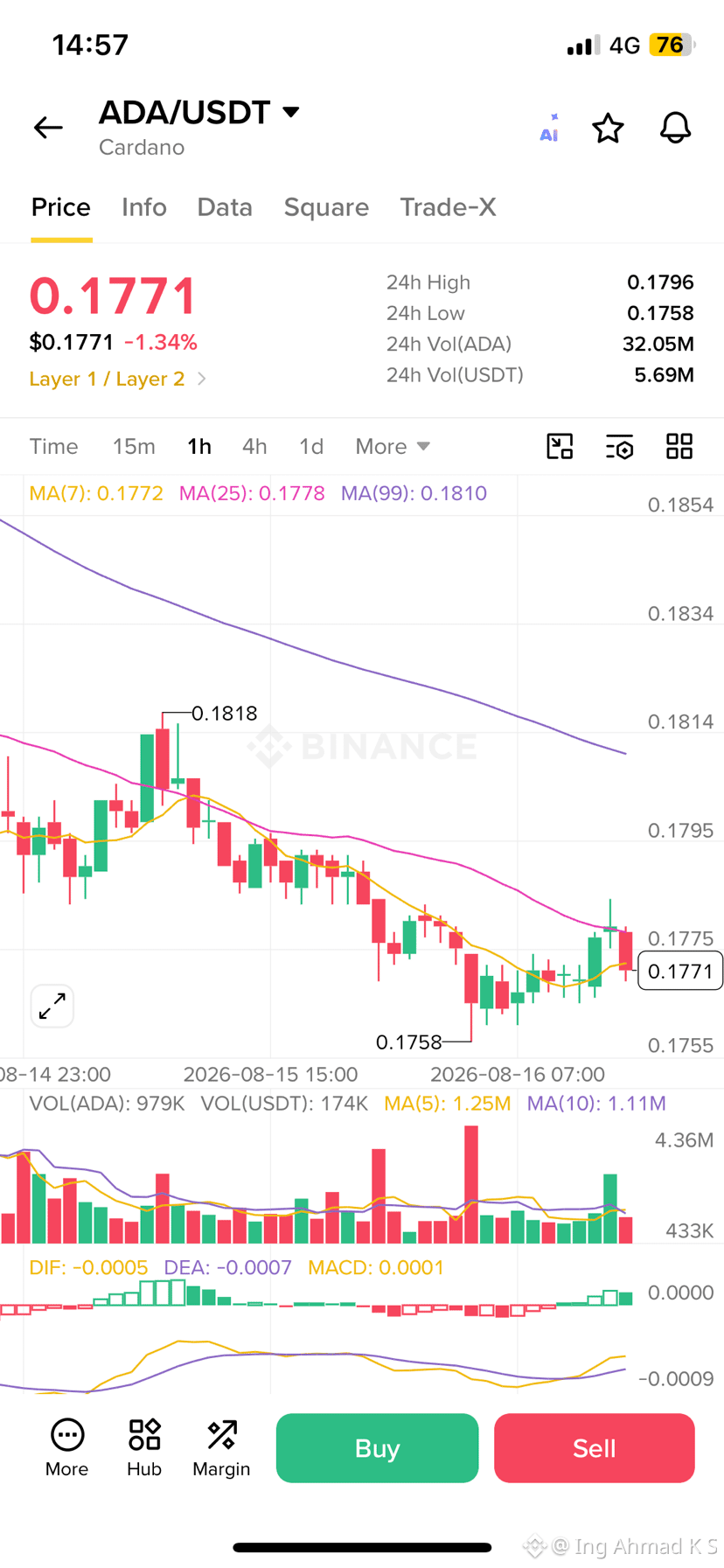Tap the 14:57 status bar clock
The width and height of the screenshot is (724, 1568).
click(x=90, y=45)
